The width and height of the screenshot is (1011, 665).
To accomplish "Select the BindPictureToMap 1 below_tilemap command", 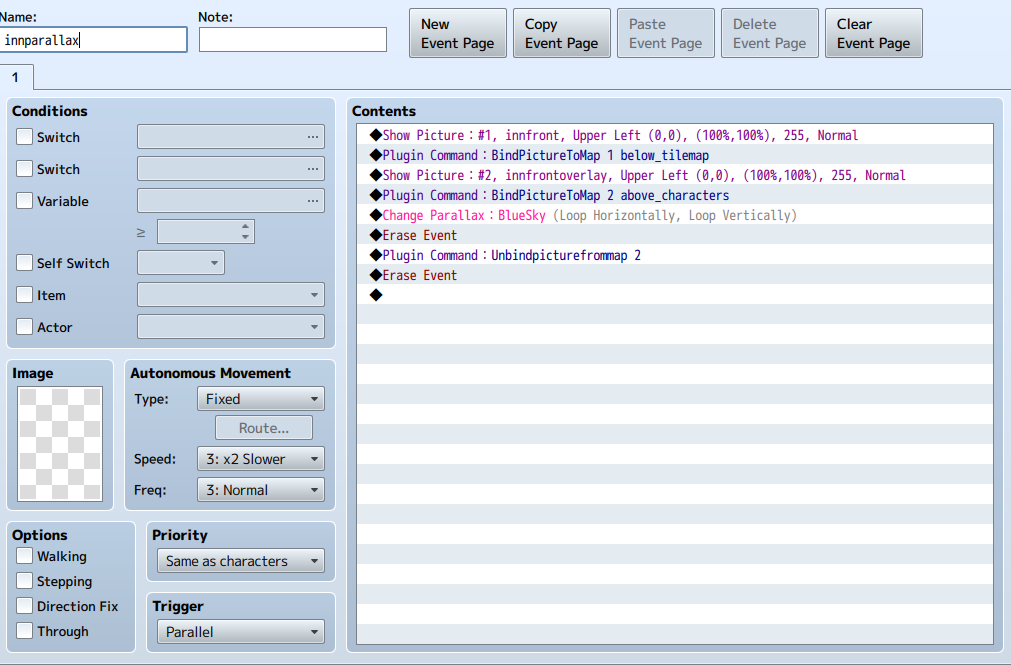I will [545, 155].
